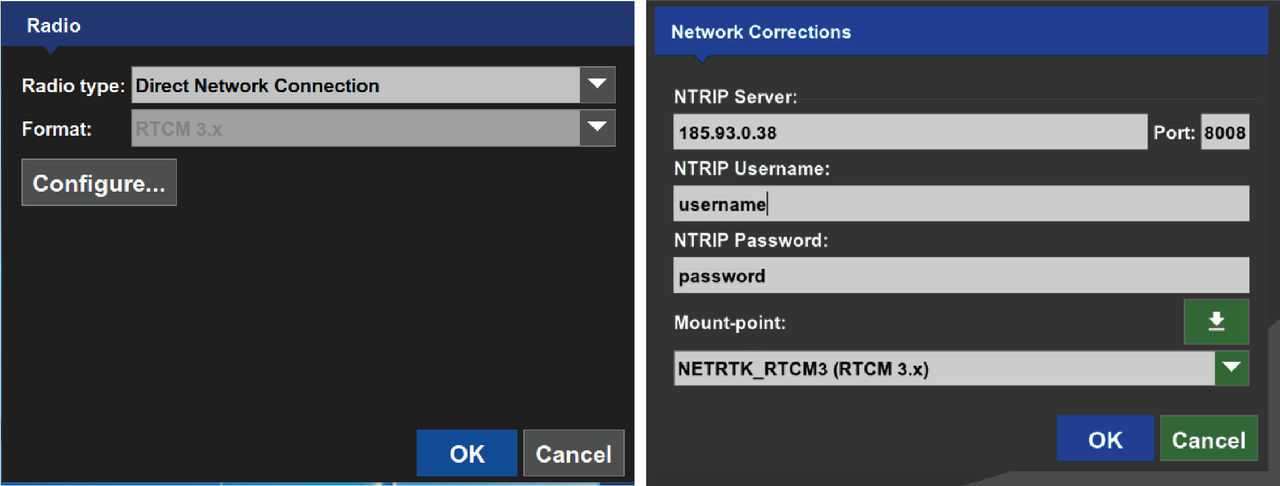Click OK in Network Corrections dialog
This screenshot has height=486, width=1280.
click(x=1105, y=439)
